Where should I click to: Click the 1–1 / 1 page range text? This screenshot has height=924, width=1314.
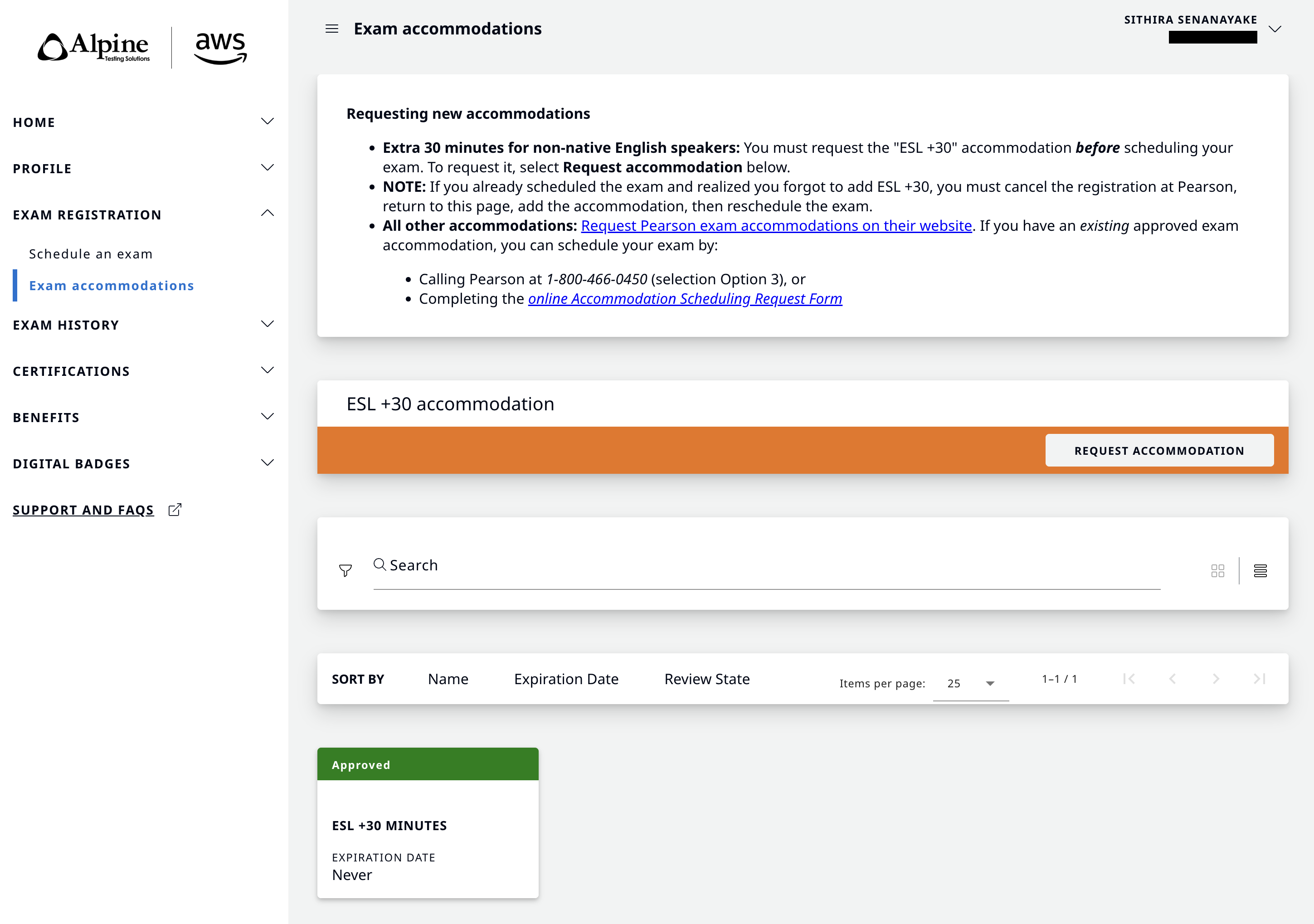1059,679
